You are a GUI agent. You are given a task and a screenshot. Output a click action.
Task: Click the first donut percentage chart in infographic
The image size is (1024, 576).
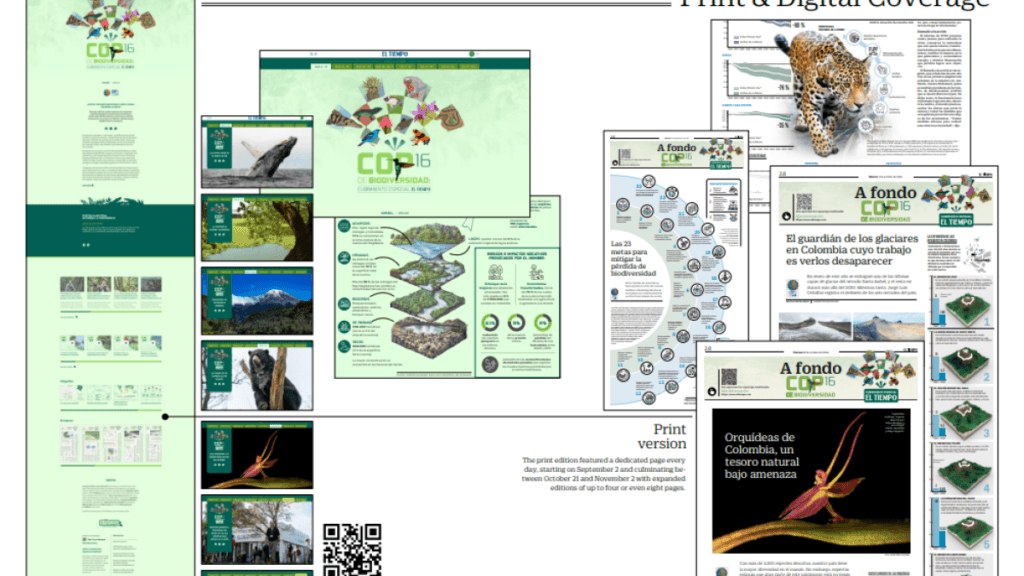coord(491,323)
